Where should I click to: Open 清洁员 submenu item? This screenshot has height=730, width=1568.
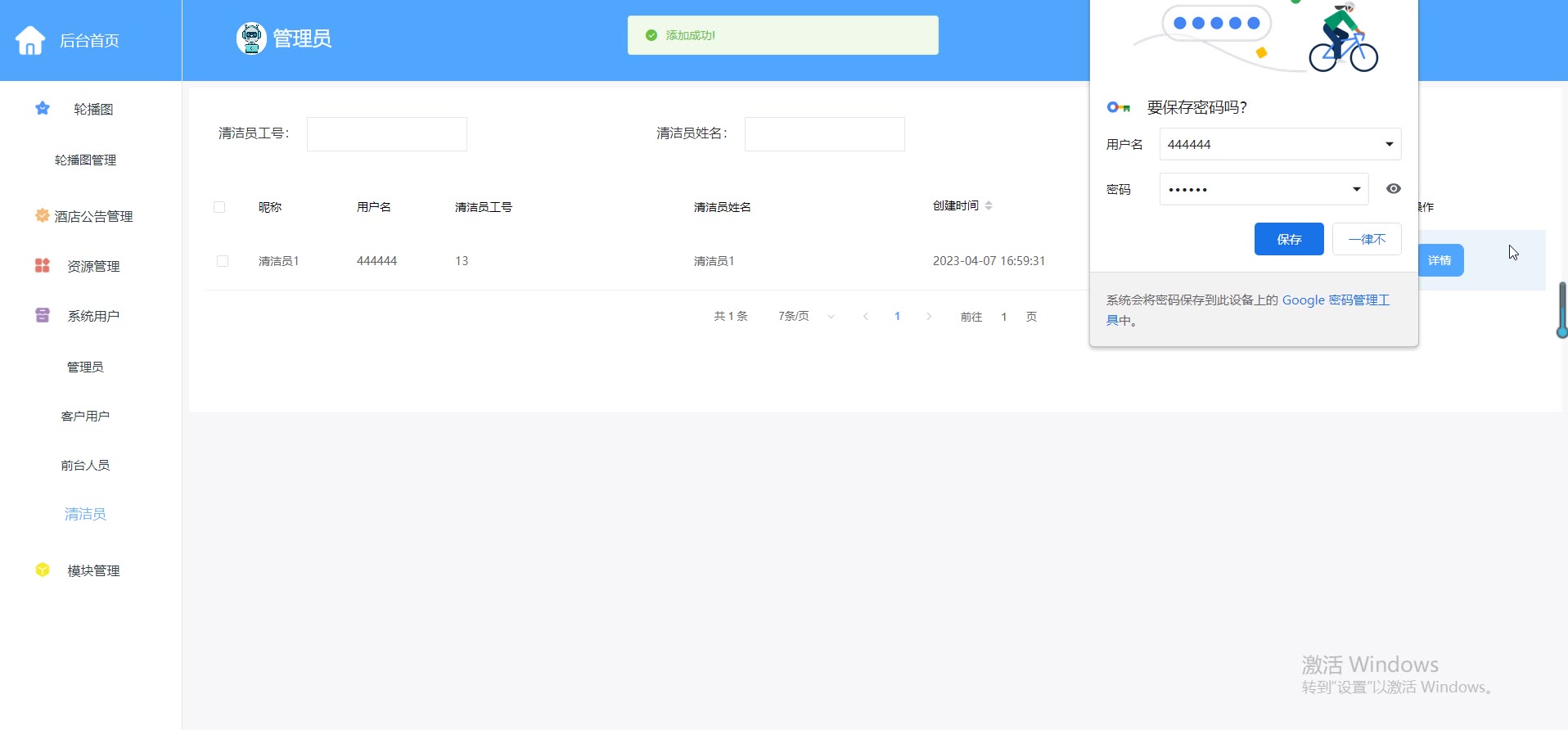85,514
